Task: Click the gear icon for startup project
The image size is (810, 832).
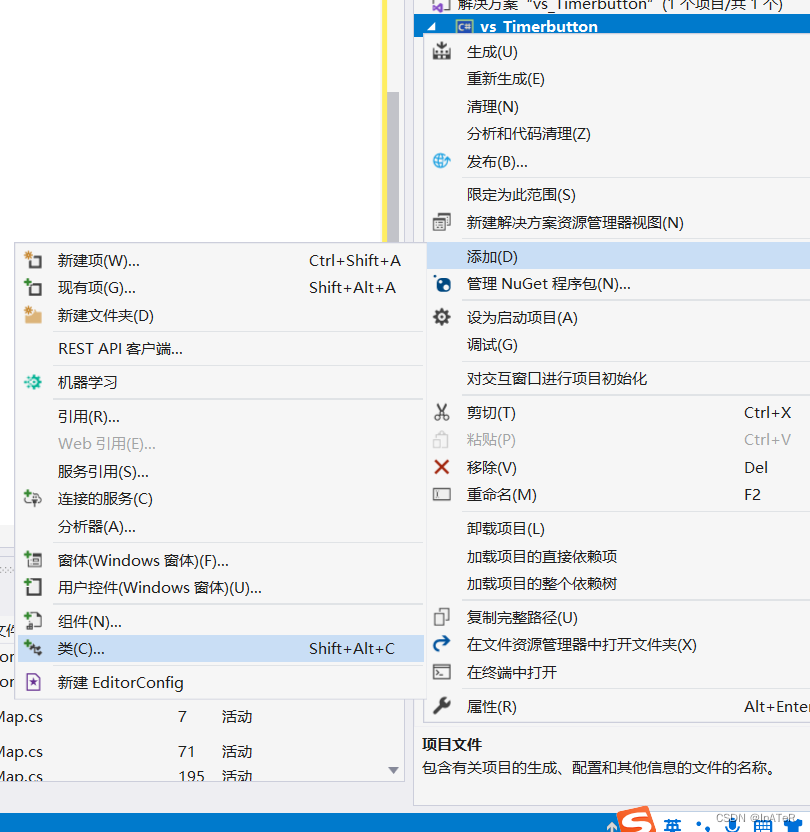Action: tap(441, 317)
